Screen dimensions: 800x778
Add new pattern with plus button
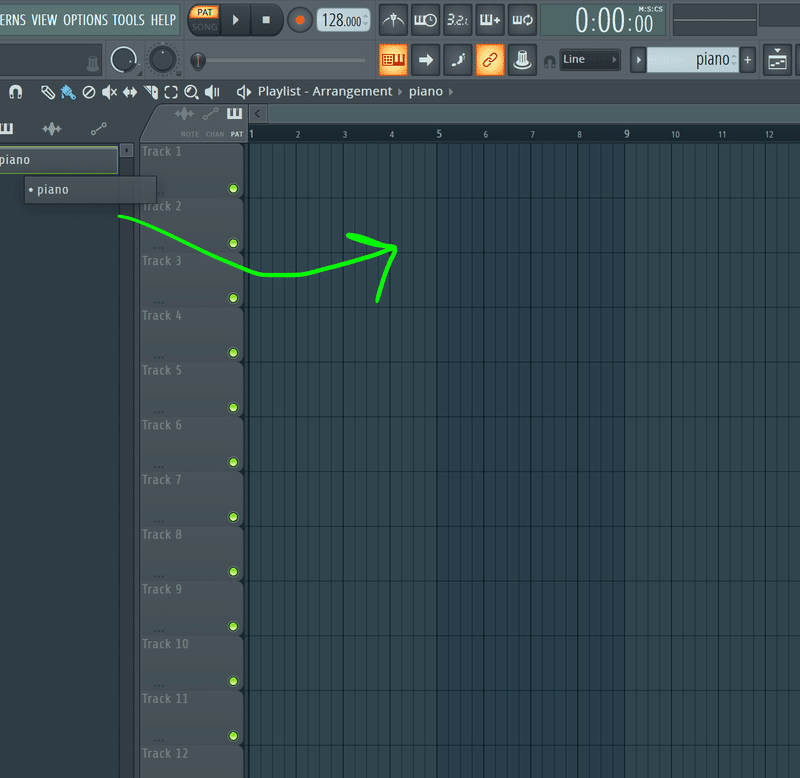click(747, 60)
